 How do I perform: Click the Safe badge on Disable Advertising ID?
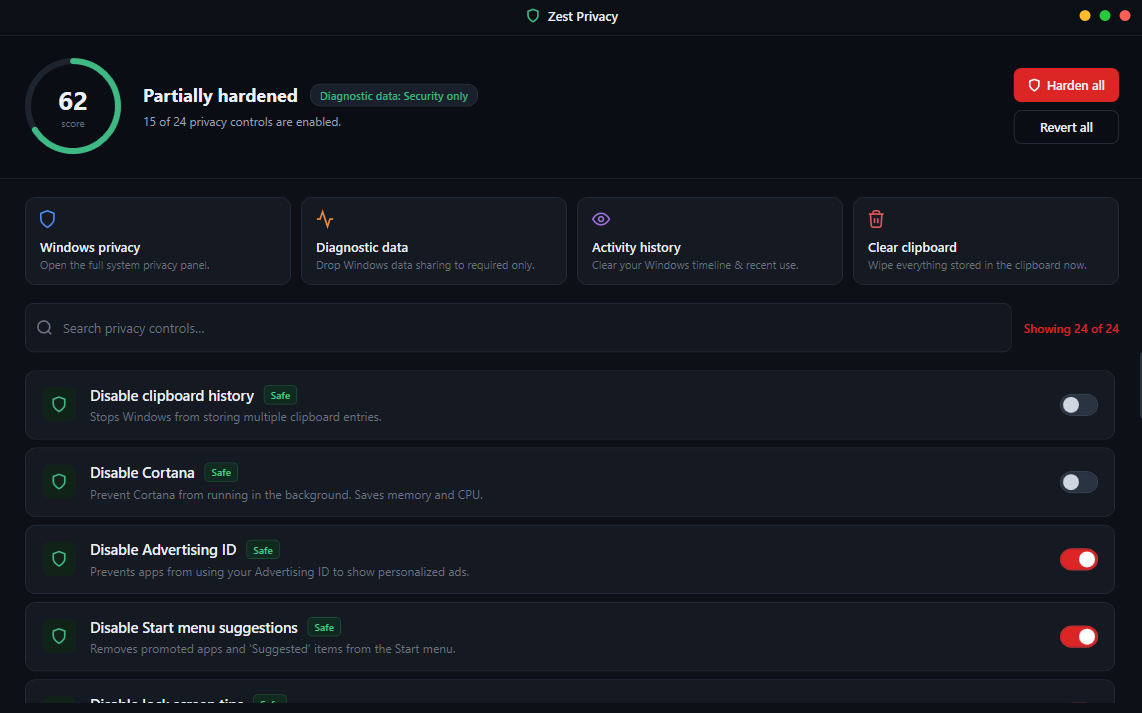[263, 550]
